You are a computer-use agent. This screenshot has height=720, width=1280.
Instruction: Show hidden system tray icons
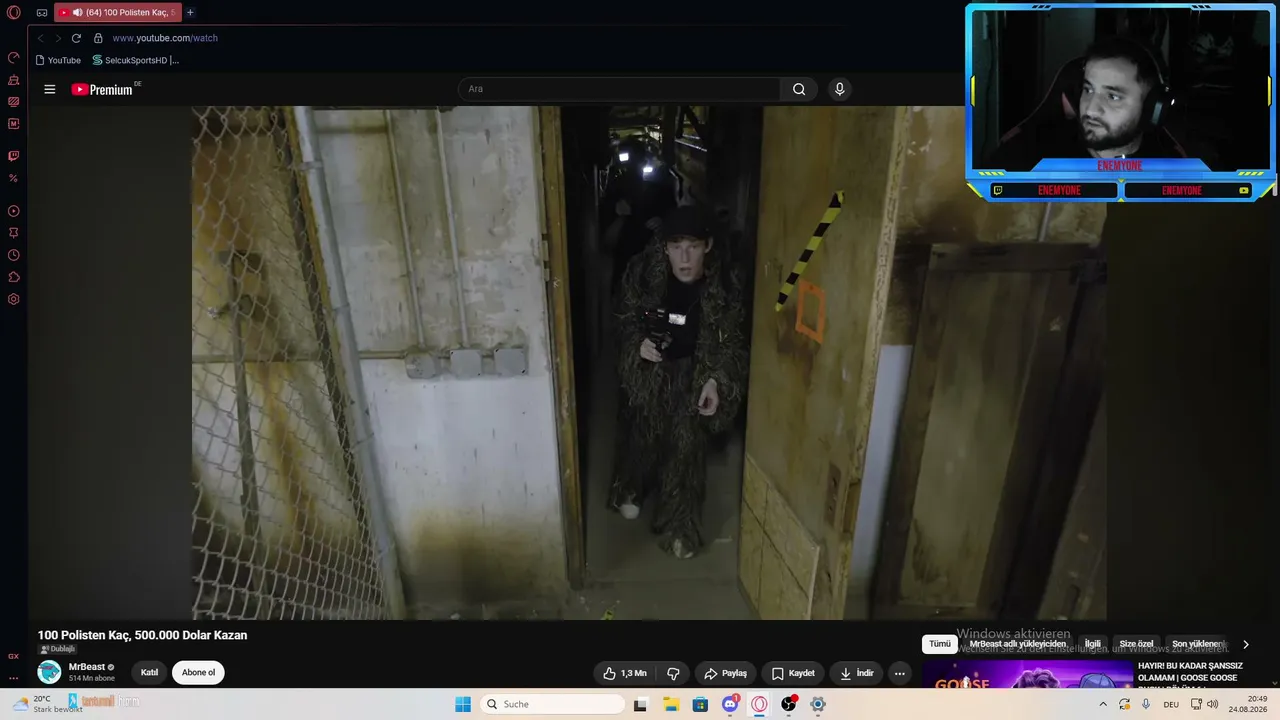tap(1103, 704)
